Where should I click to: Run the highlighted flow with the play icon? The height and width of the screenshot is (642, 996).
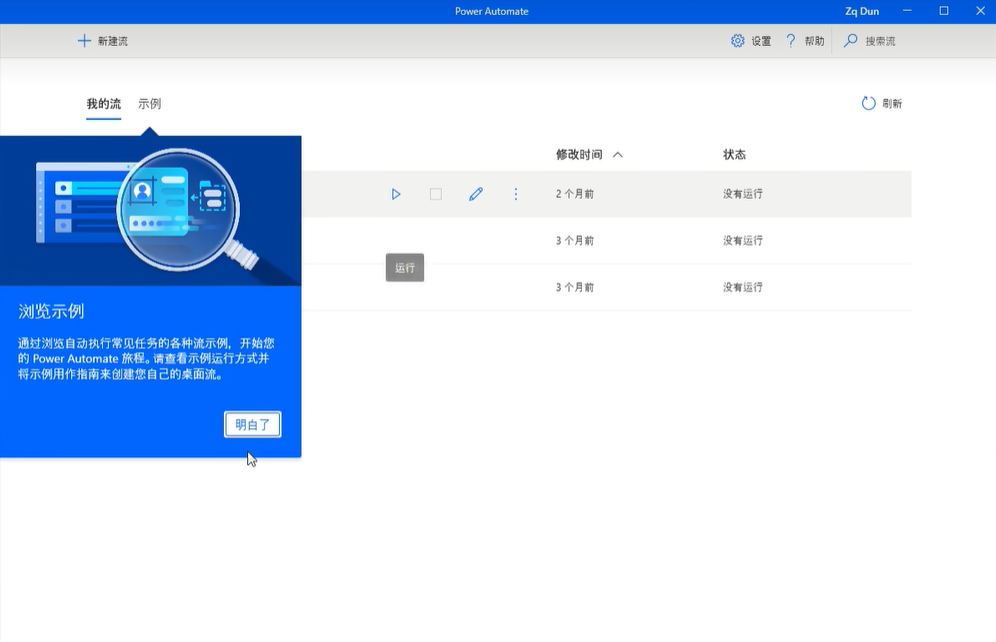tap(396, 194)
